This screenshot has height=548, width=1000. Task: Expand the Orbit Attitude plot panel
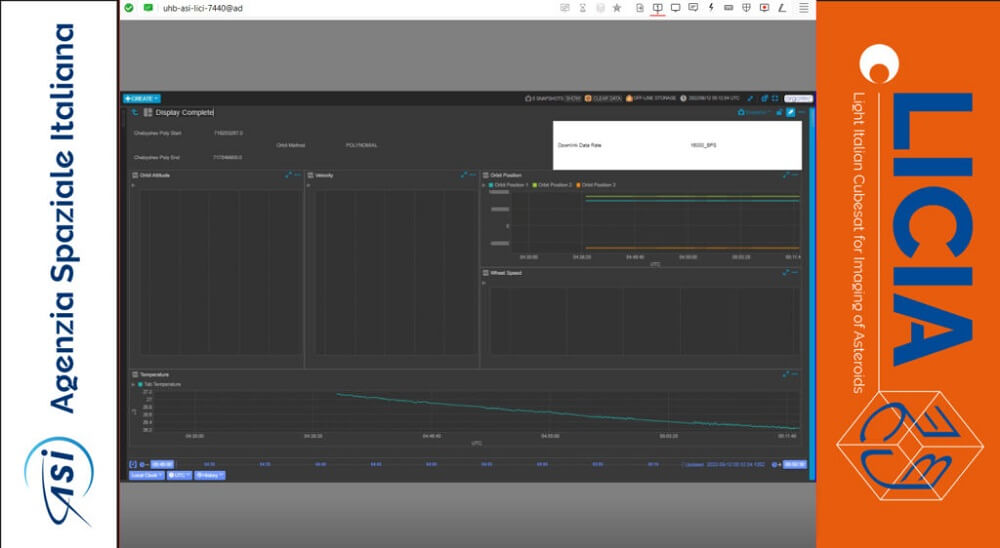[x=288, y=175]
